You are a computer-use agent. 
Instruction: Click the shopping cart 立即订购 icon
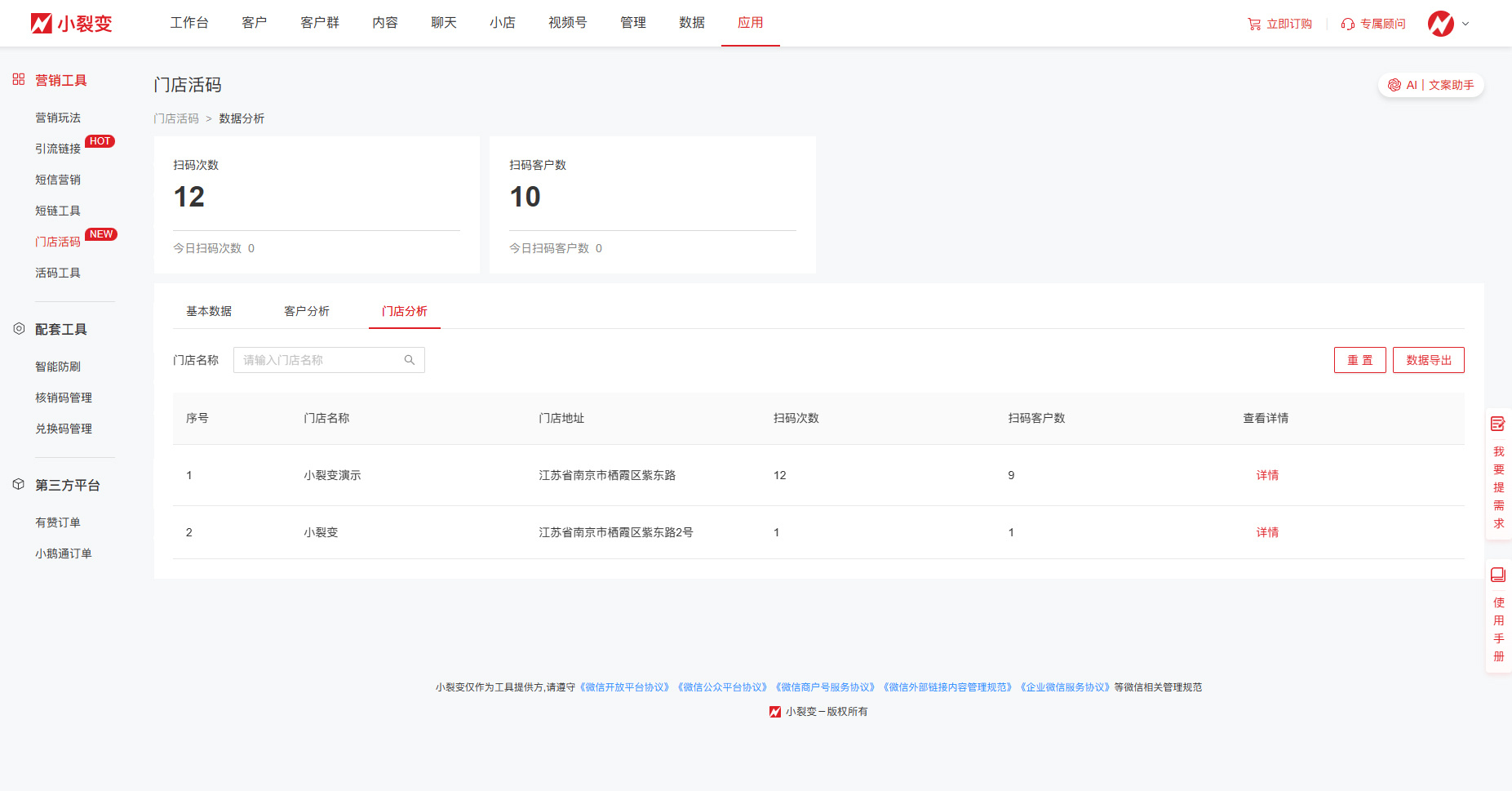point(1254,24)
